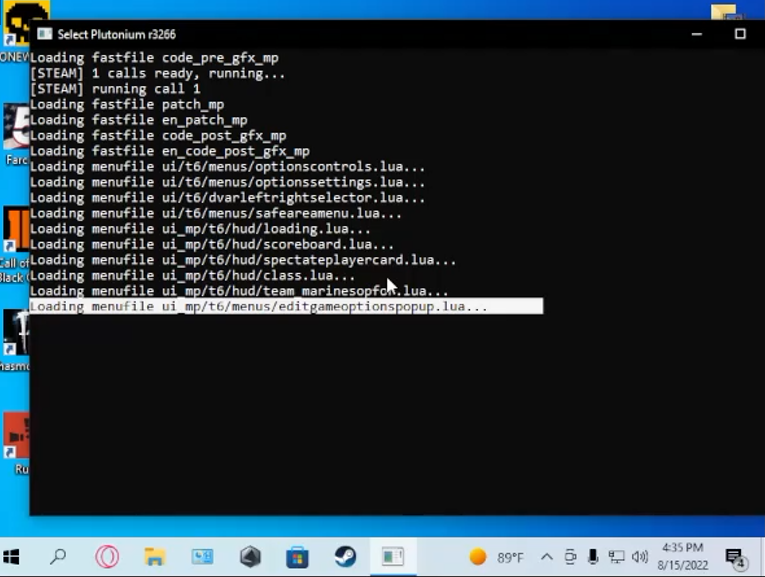Click the 'Loading fastfile en_patch_mp' line
The height and width of the screenshot is (577, 765).
coord(139,120)
